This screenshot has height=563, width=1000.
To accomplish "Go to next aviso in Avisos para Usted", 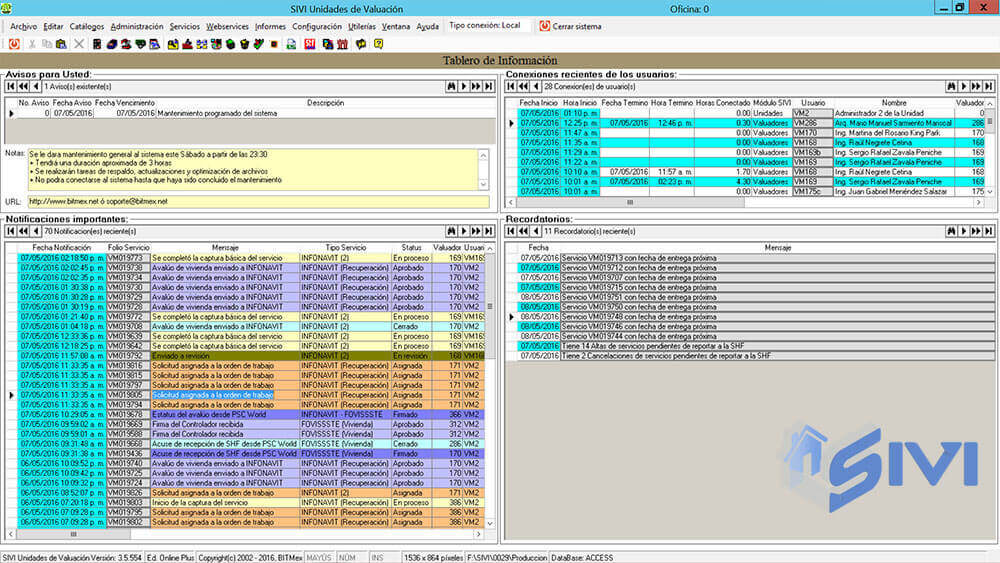I will (x=464, y=87).
